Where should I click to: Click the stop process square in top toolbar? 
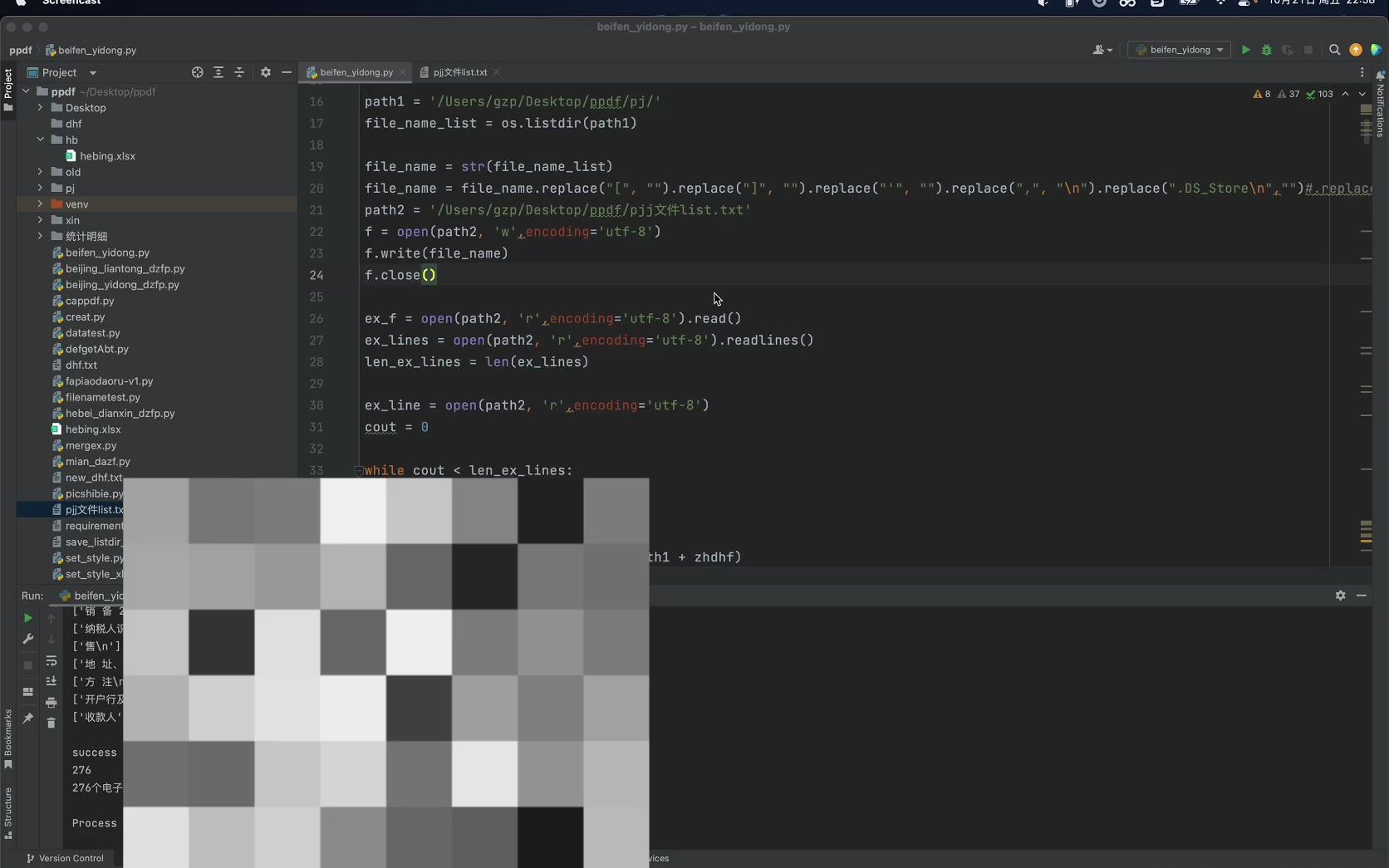[1308, 50]
